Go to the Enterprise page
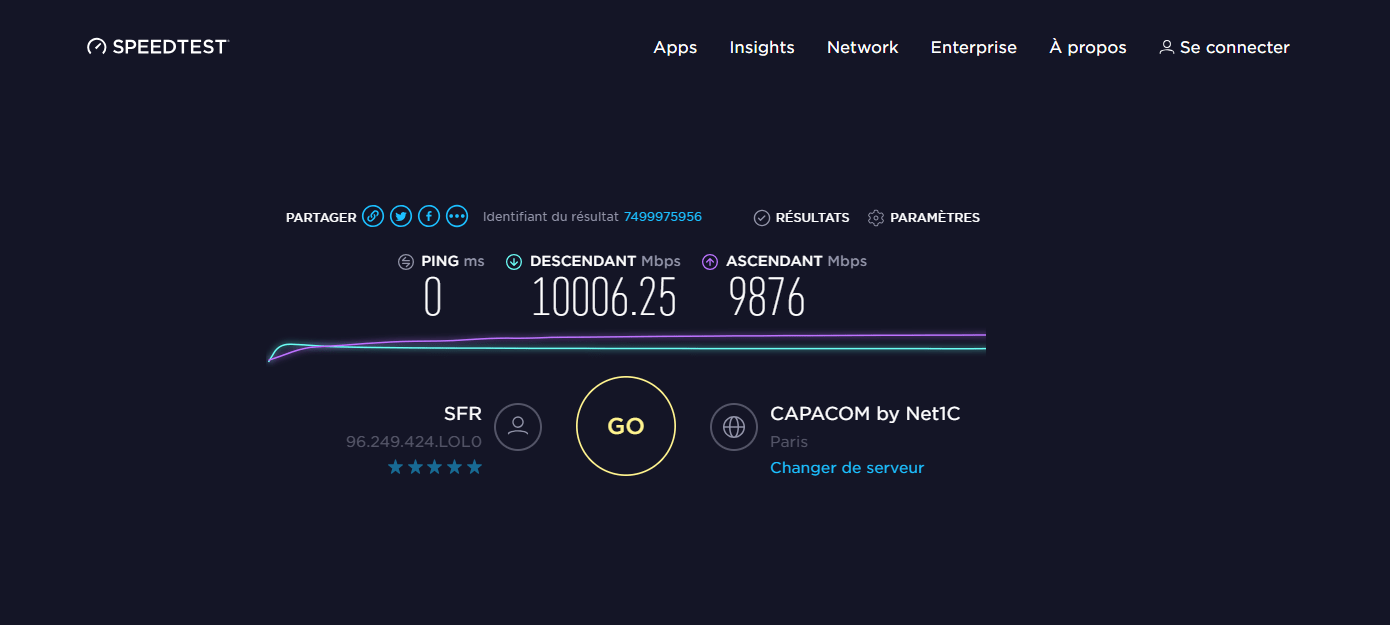The width and height of the screenshot is (1390, 625). [974, 47]
